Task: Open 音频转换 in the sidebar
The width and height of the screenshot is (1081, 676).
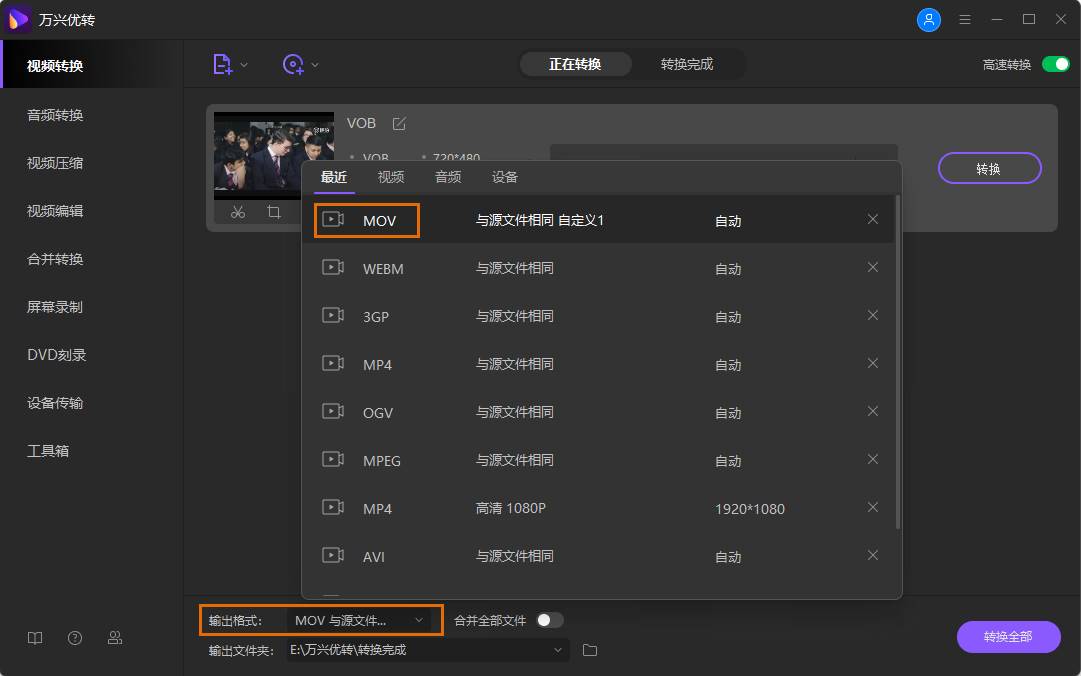Action: click(x=55, y=115)
